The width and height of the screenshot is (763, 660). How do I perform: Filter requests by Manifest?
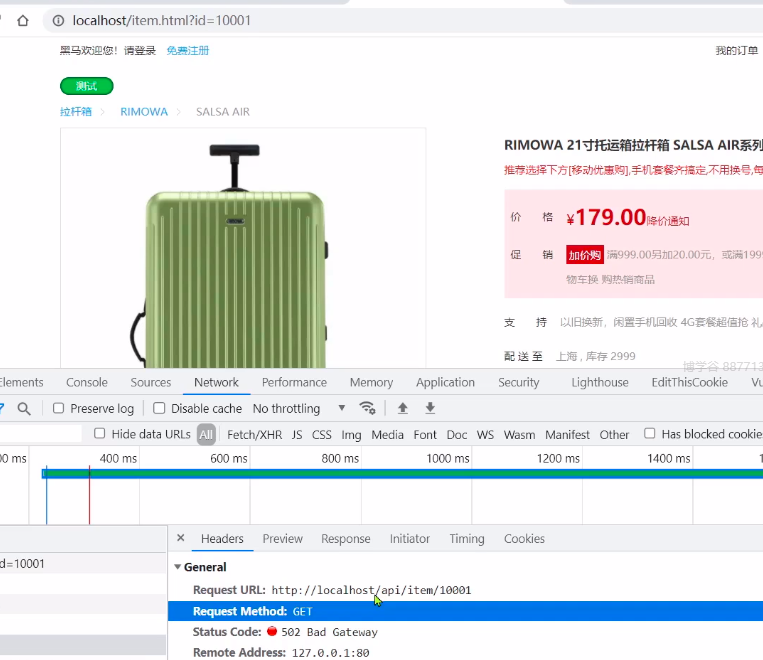coord(567,435)
